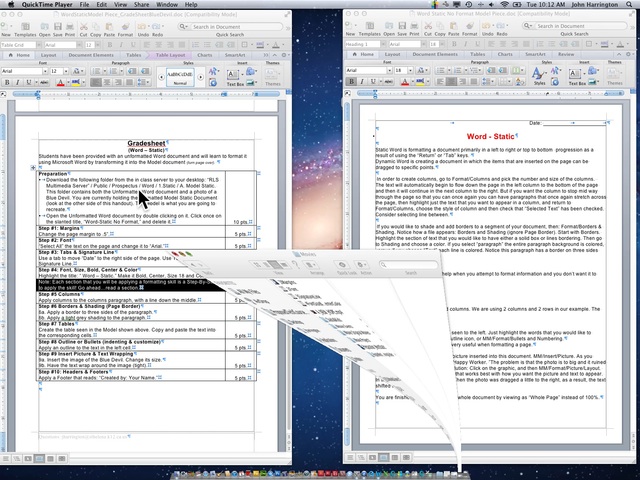Click red font color swatch in left window

click(60, 82)
